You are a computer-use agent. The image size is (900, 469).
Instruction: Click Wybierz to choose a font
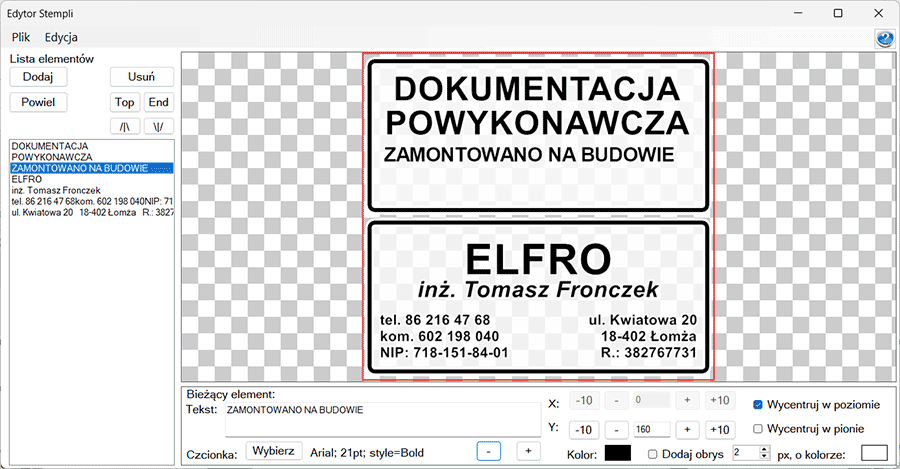[x=273, y=451]
